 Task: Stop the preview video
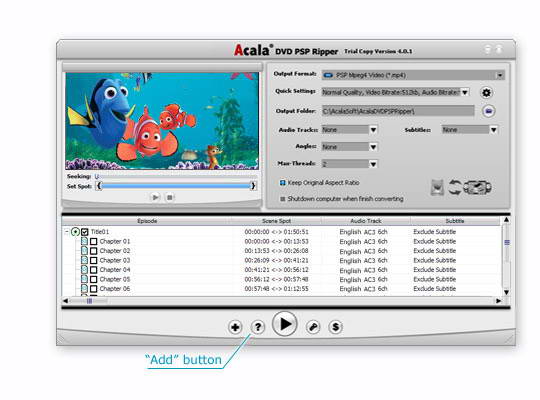(x=169, y=197)
